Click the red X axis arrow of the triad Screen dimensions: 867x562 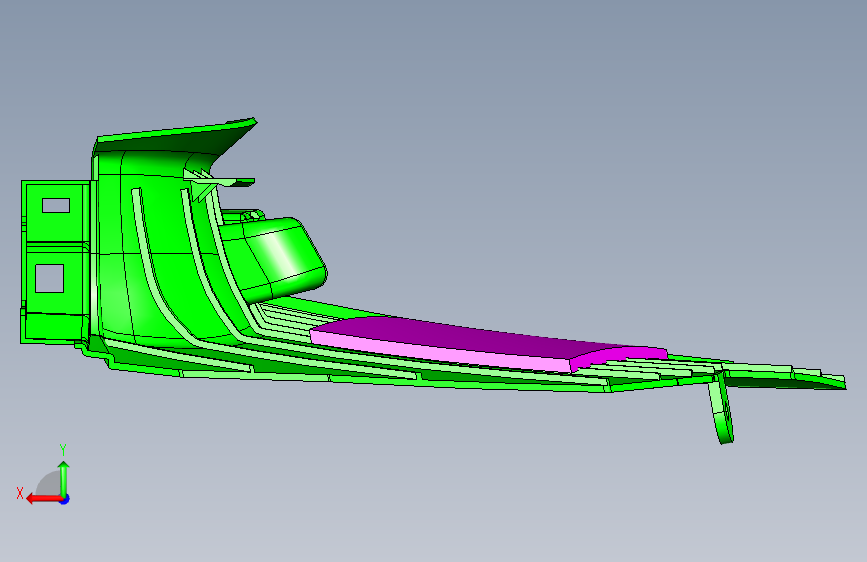[43, 499]
